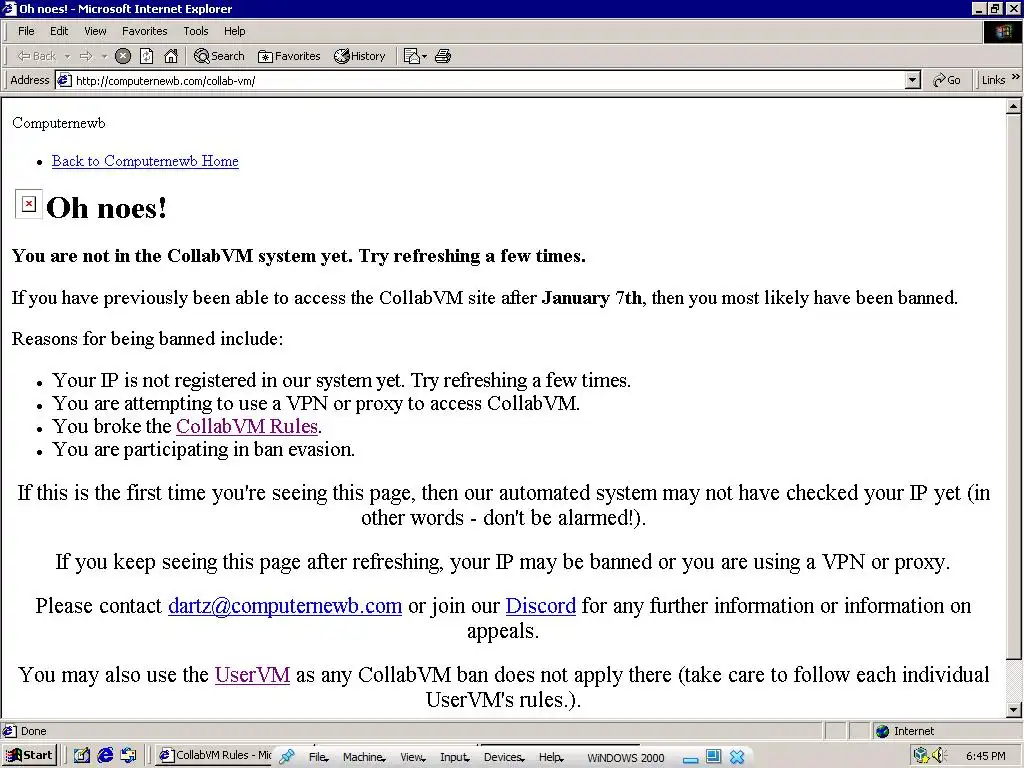Click the network tray icon
Image resolution: width=1024 pixels, height=768 pixels.
pos(921,756)
